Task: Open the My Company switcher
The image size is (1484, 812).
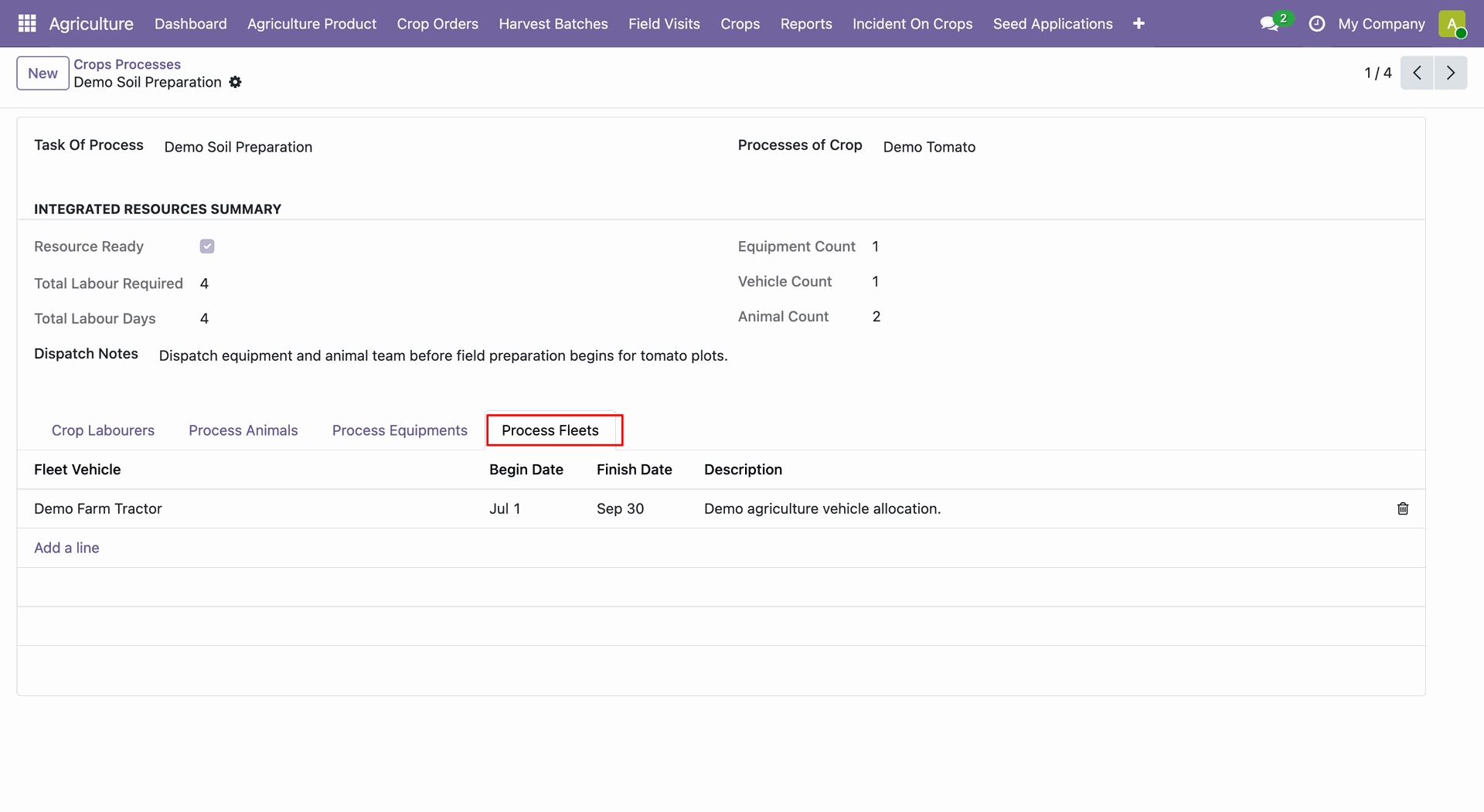Action: coord(1381,24)
